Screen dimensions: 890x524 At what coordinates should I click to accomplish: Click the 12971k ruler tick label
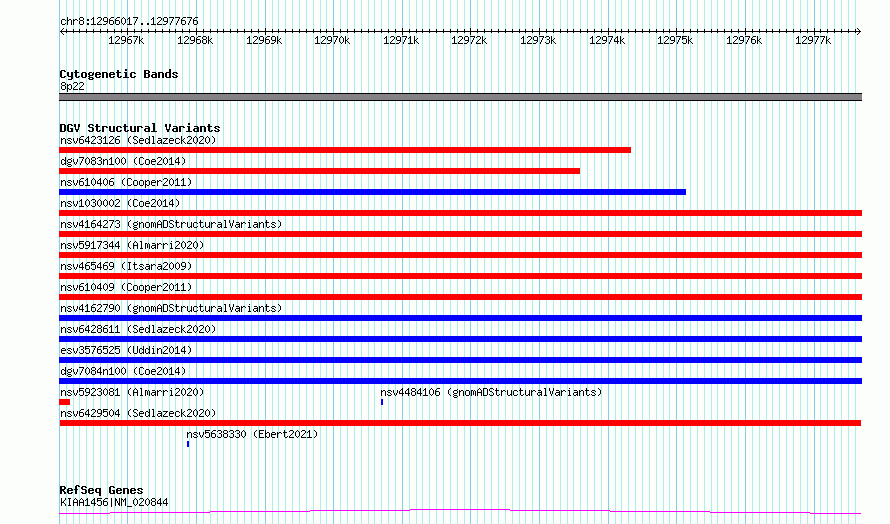tap(401, 40)
